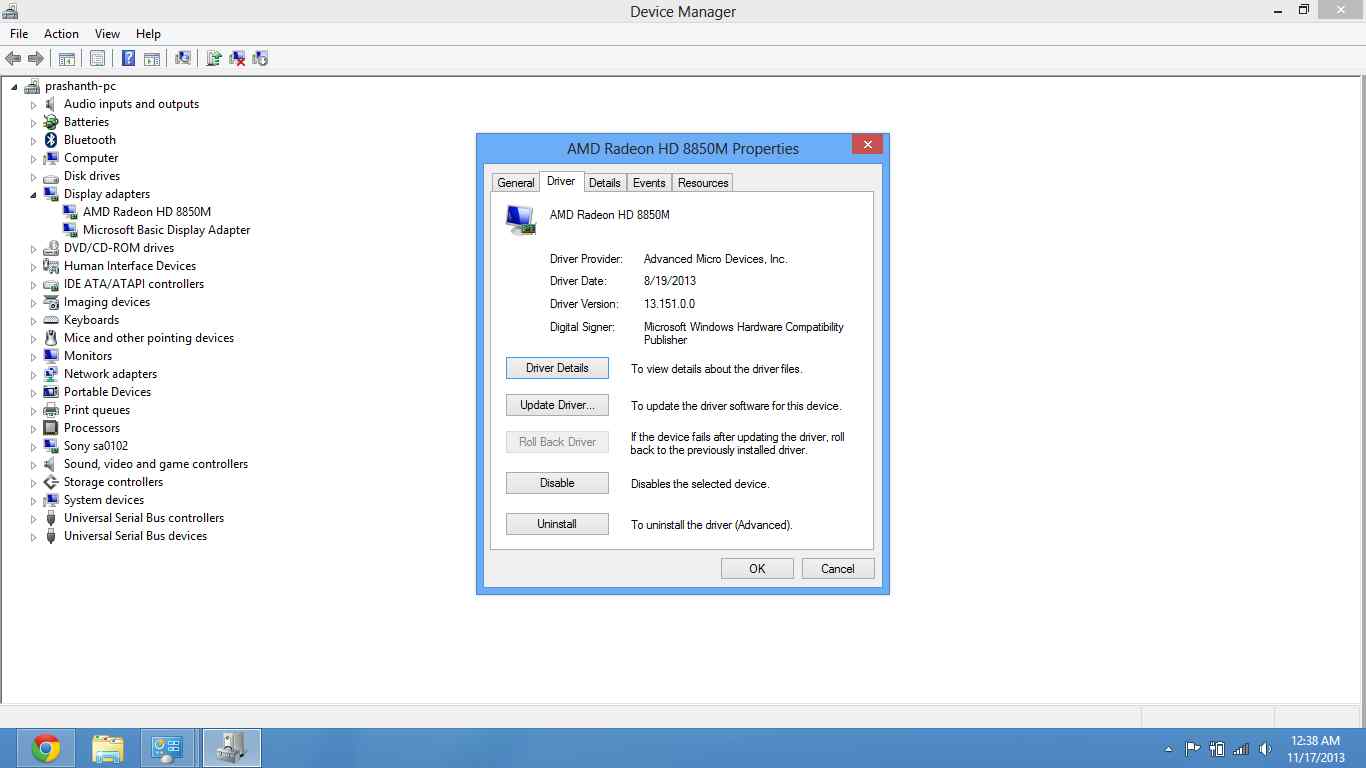Expand the Disk drives node
This screenshot has height=768, width=1366.
coord(33,177)
